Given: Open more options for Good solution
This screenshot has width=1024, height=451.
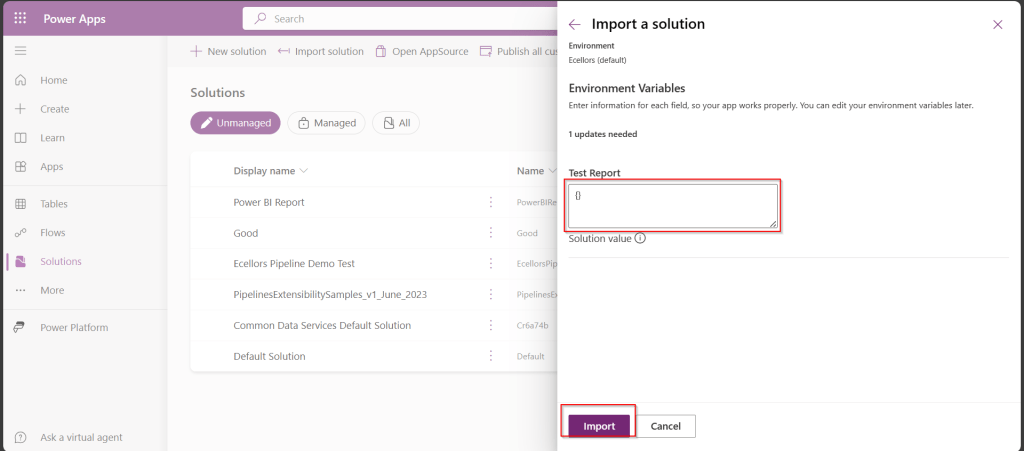Looking at the screenshot, I should (x=490, y=233).
